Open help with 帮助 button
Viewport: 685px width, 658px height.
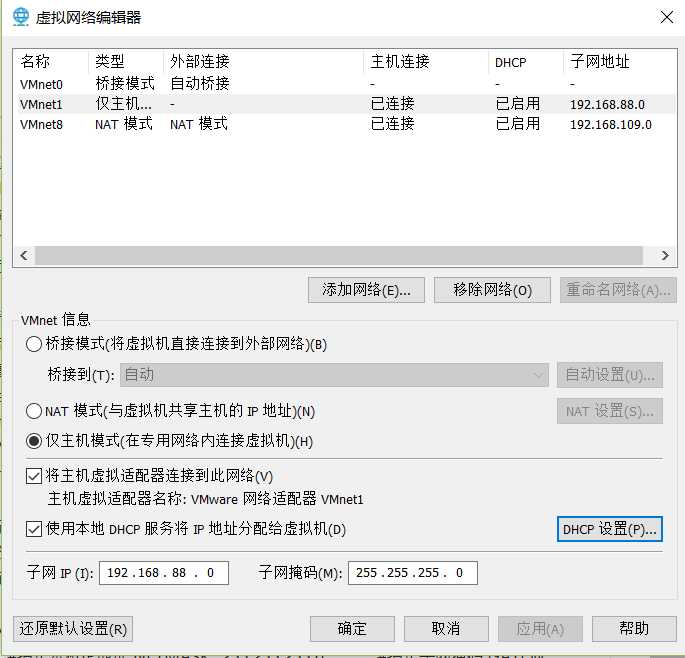coord(634,629)
